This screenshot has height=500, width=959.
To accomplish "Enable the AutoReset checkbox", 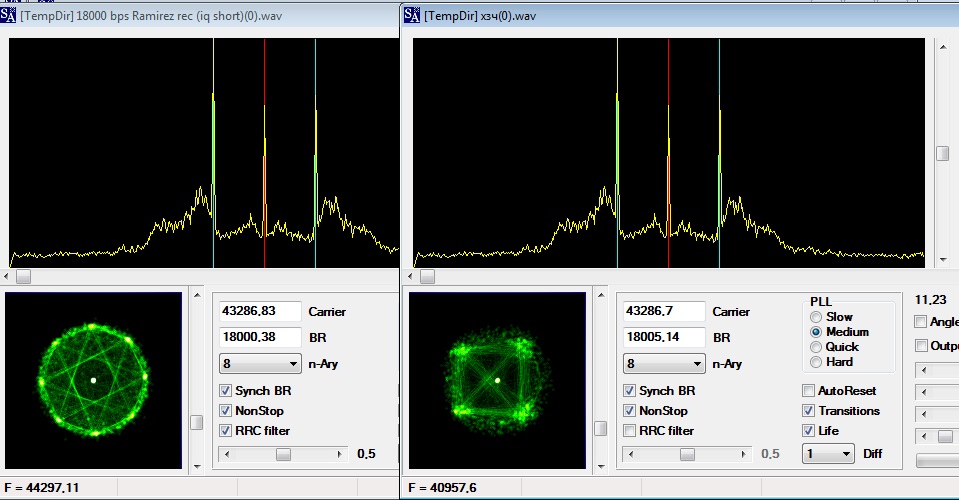I will 809,391.
